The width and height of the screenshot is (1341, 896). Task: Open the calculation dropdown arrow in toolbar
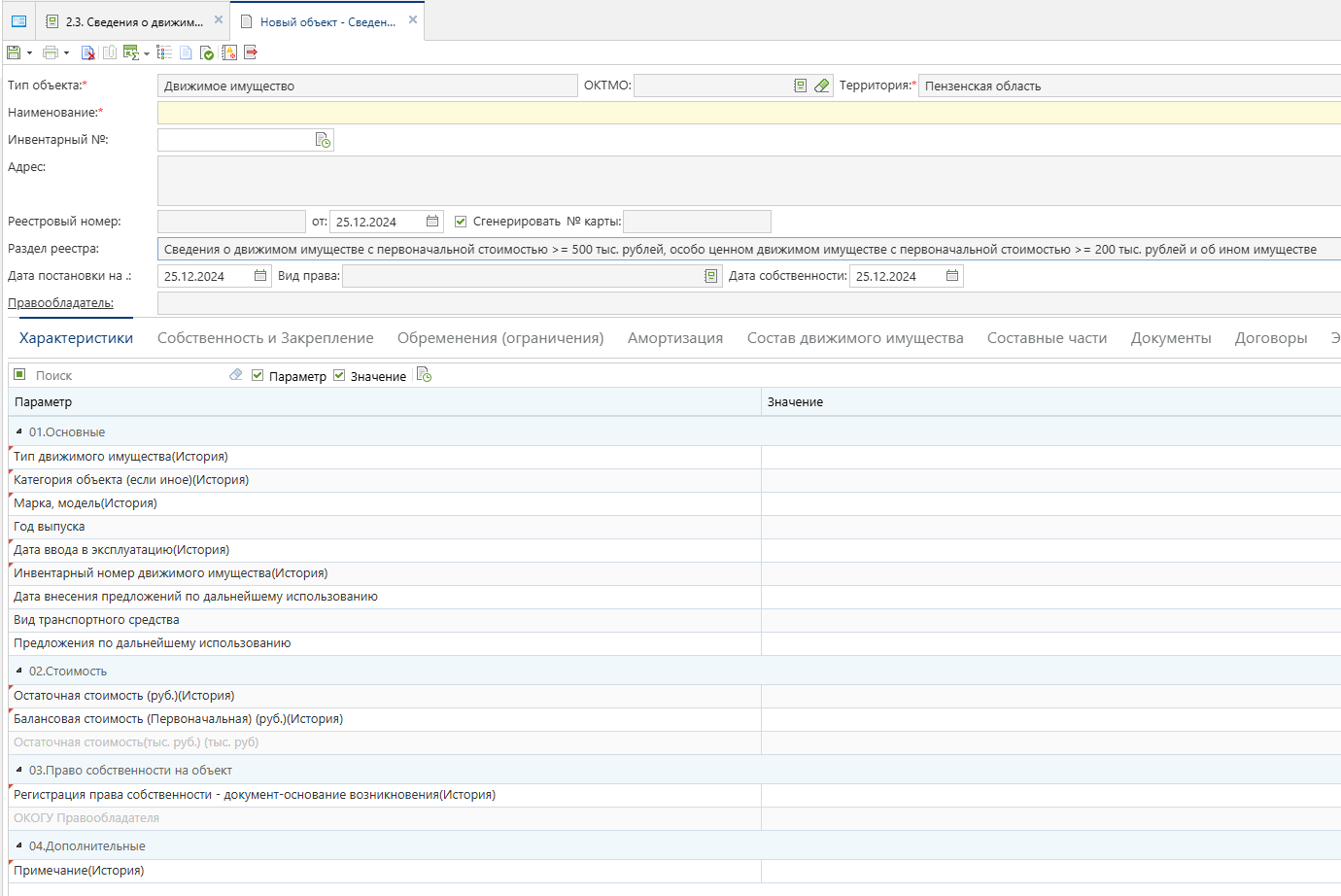147,53
